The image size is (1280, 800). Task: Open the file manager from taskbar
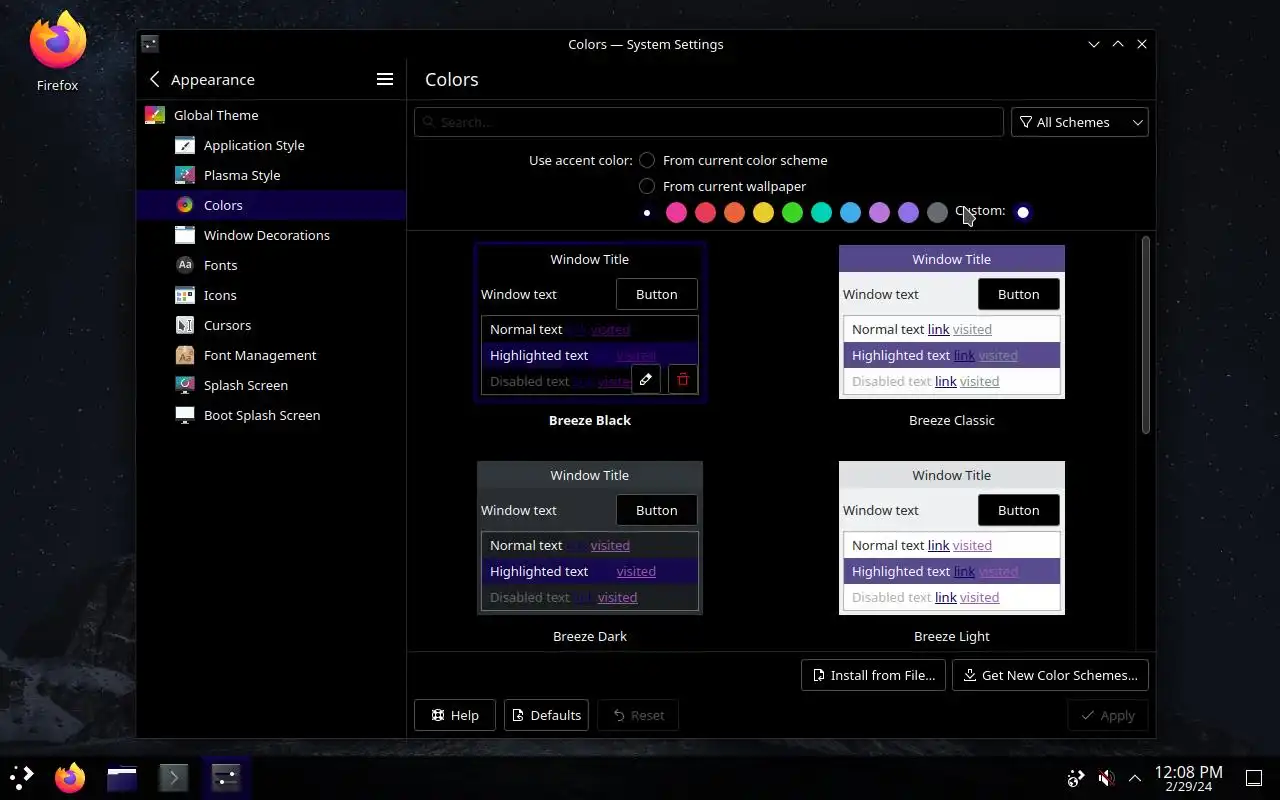tap(122, 777)
